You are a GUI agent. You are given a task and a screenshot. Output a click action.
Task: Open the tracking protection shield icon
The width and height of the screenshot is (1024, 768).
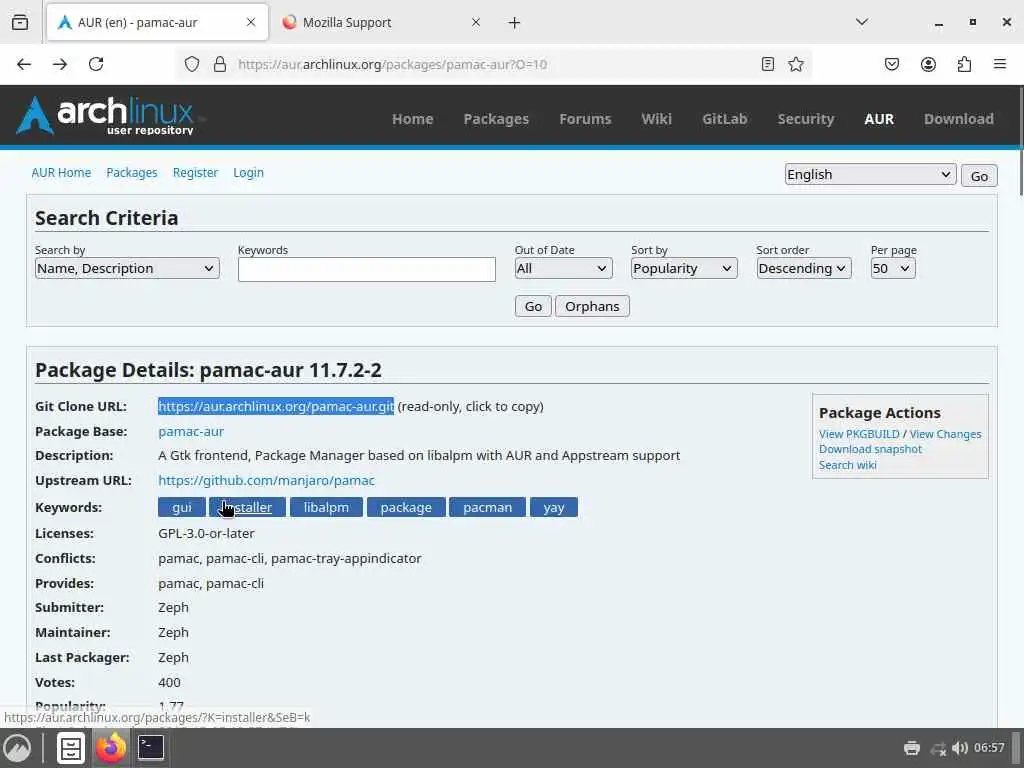191,64
